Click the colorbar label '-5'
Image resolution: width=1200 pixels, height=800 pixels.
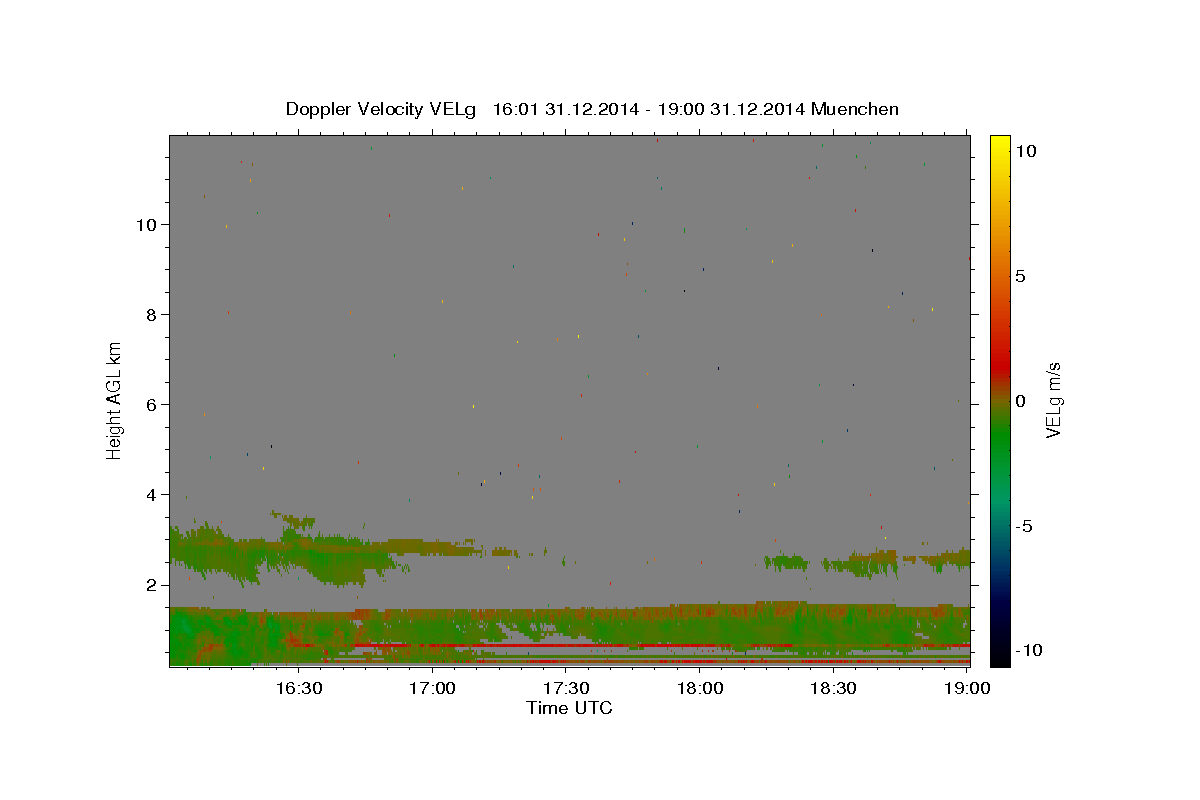click(x=1025, y=526)
